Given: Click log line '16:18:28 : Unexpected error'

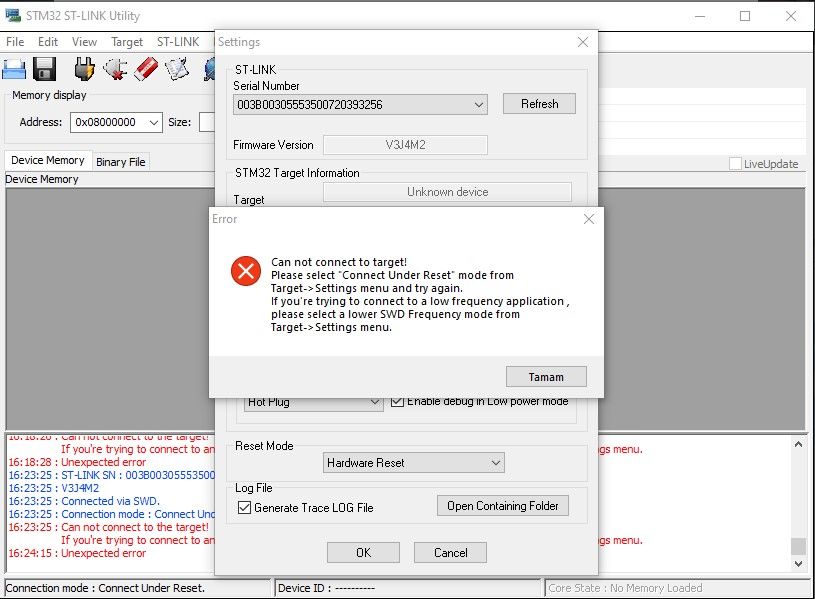Looking at the screenshot, I should tap(77, 462).
